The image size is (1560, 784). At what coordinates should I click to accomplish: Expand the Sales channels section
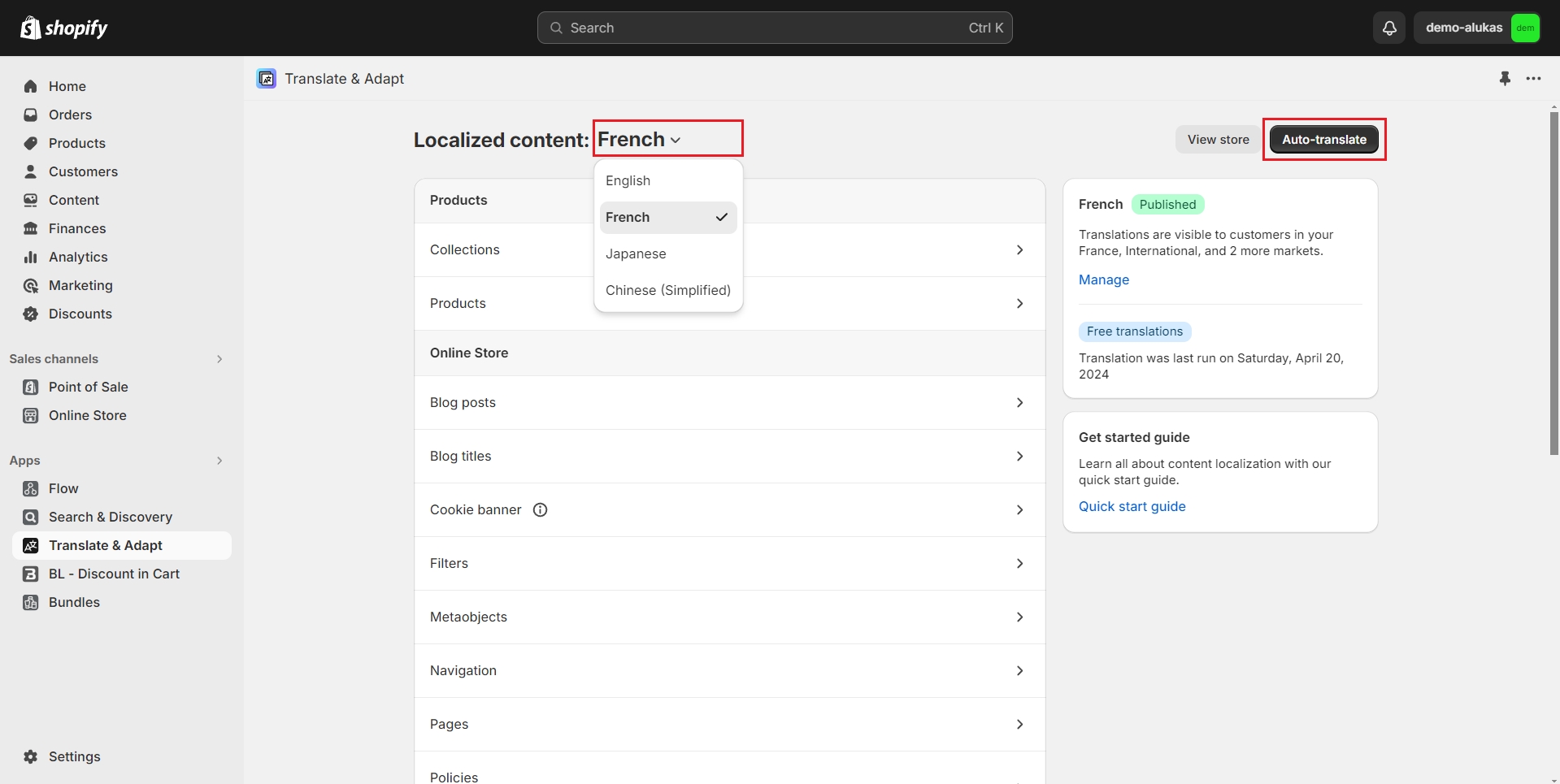point(219,359)
